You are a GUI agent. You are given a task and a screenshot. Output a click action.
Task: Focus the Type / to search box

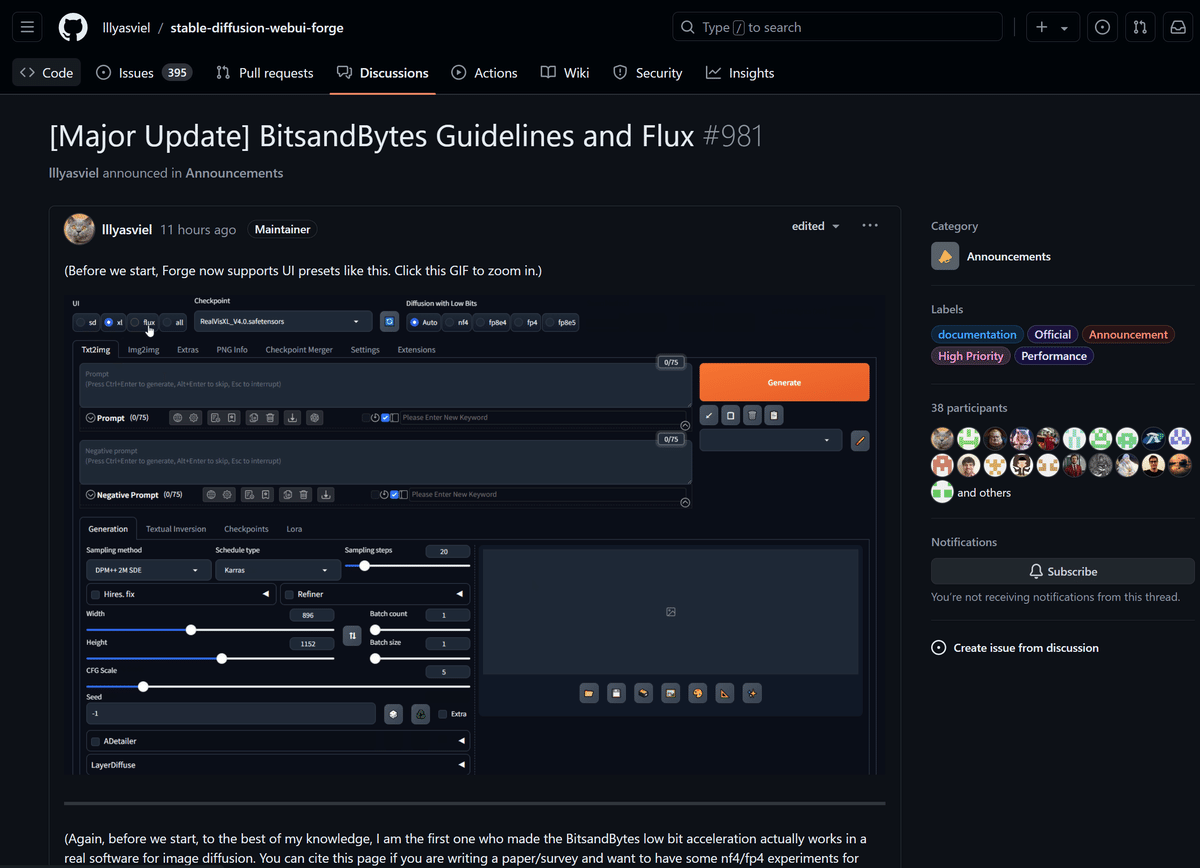coord(837,27)
